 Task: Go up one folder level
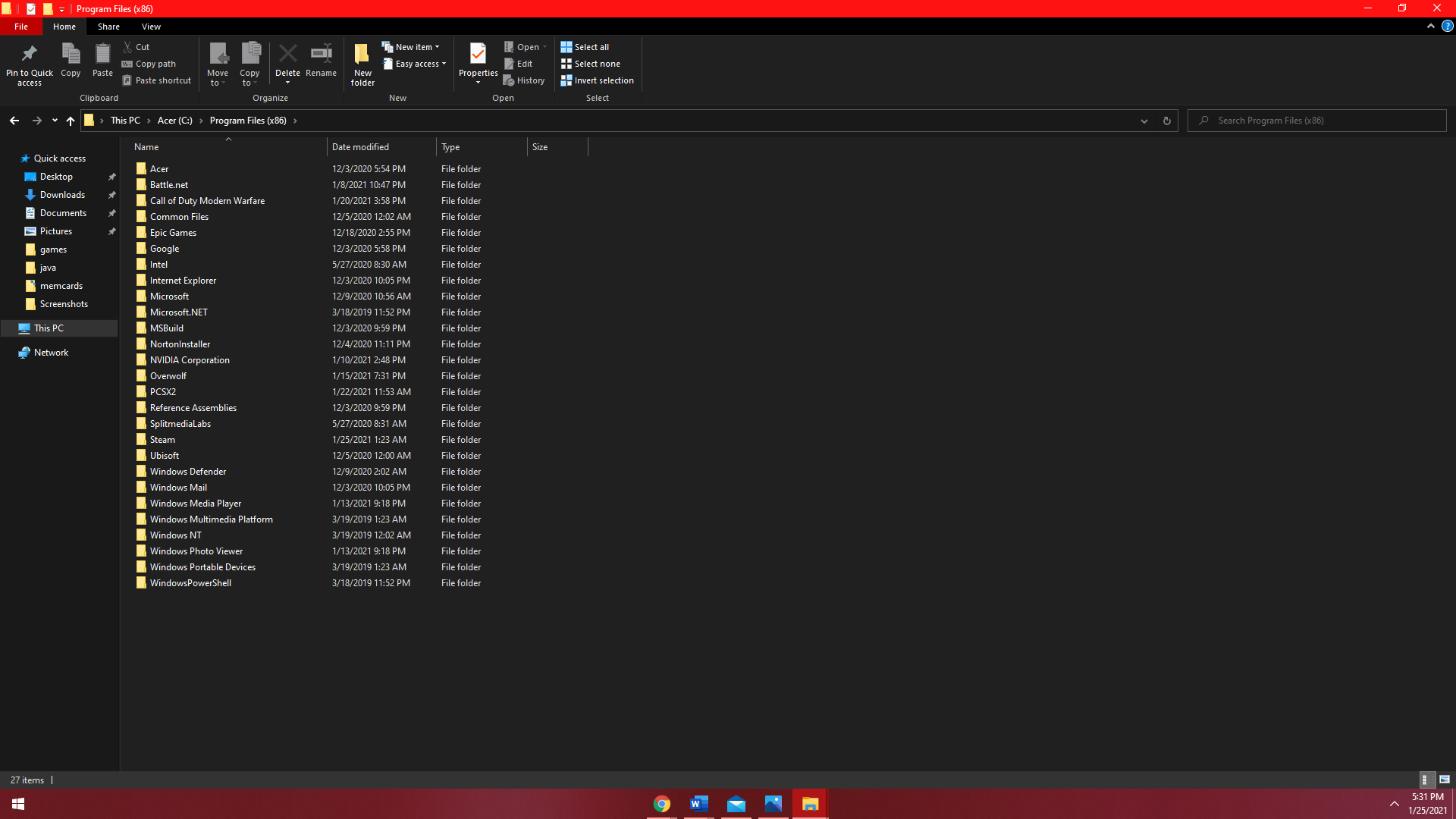pos(70,121)
